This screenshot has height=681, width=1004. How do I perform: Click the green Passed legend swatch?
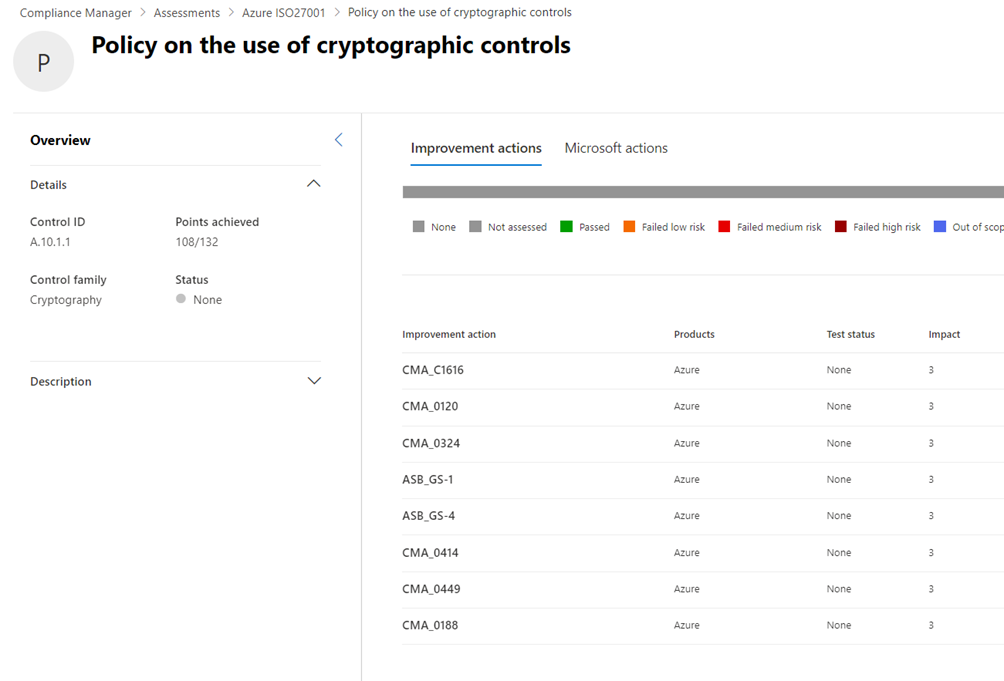[x=566, y=227]
